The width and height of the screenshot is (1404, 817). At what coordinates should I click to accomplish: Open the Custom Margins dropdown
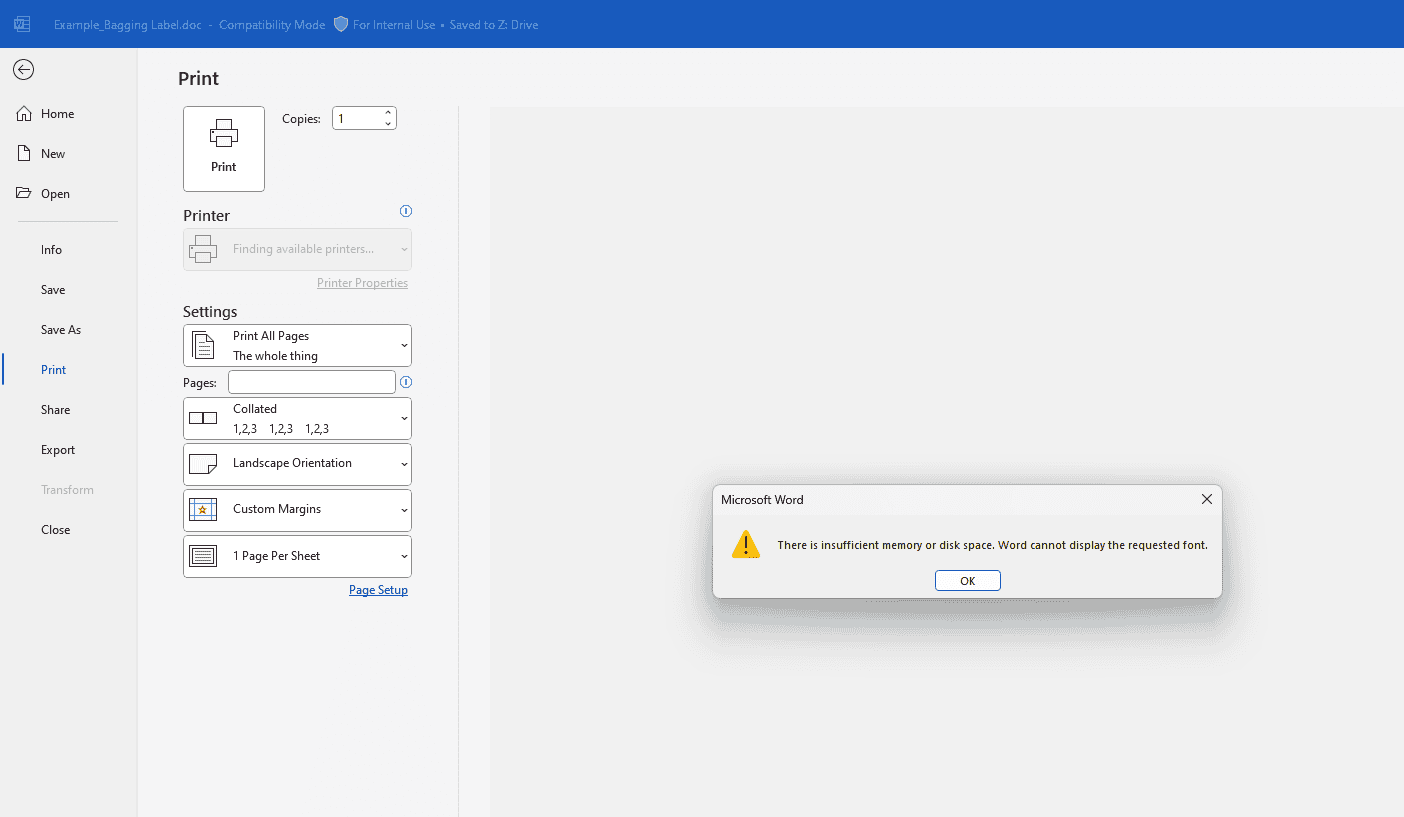pyautogui.click(x=297, y=510)
